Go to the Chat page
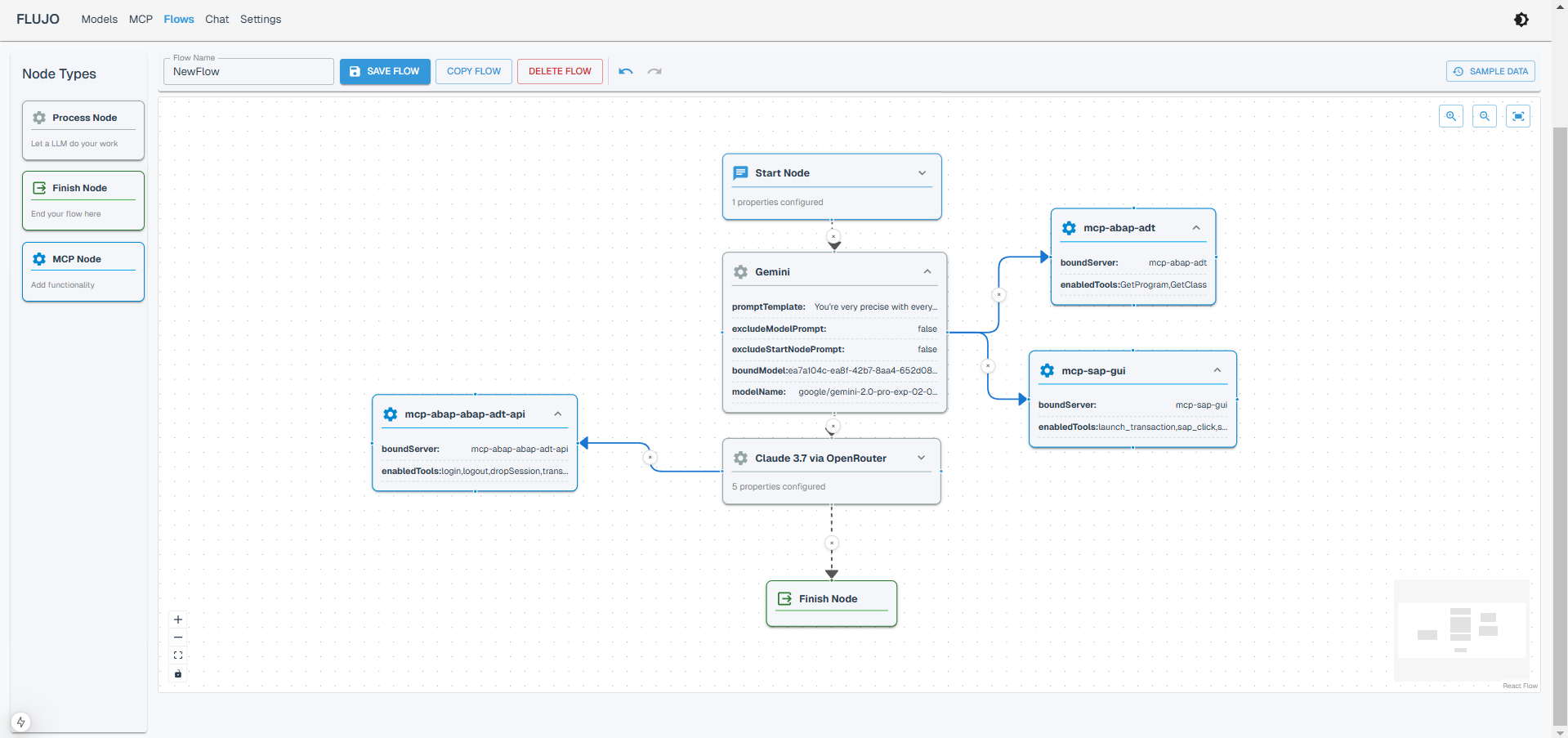 tap(217, 19)
